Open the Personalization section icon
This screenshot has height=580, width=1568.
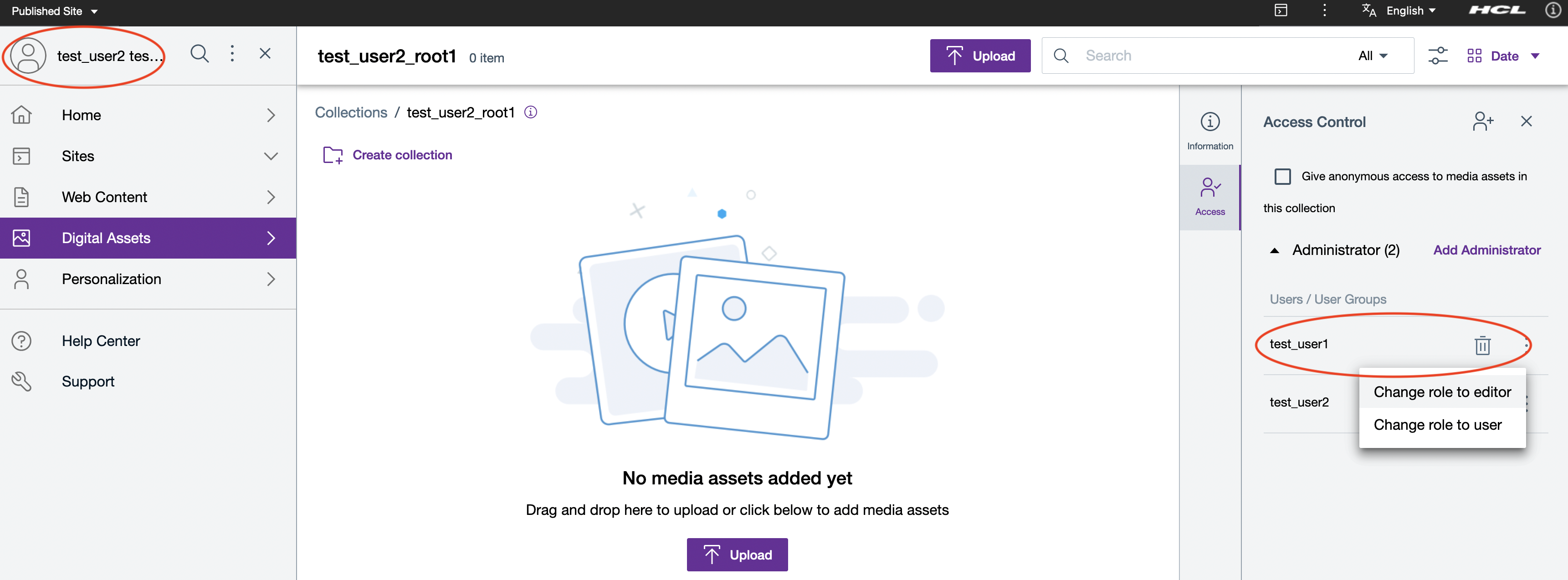coord(21,279)
